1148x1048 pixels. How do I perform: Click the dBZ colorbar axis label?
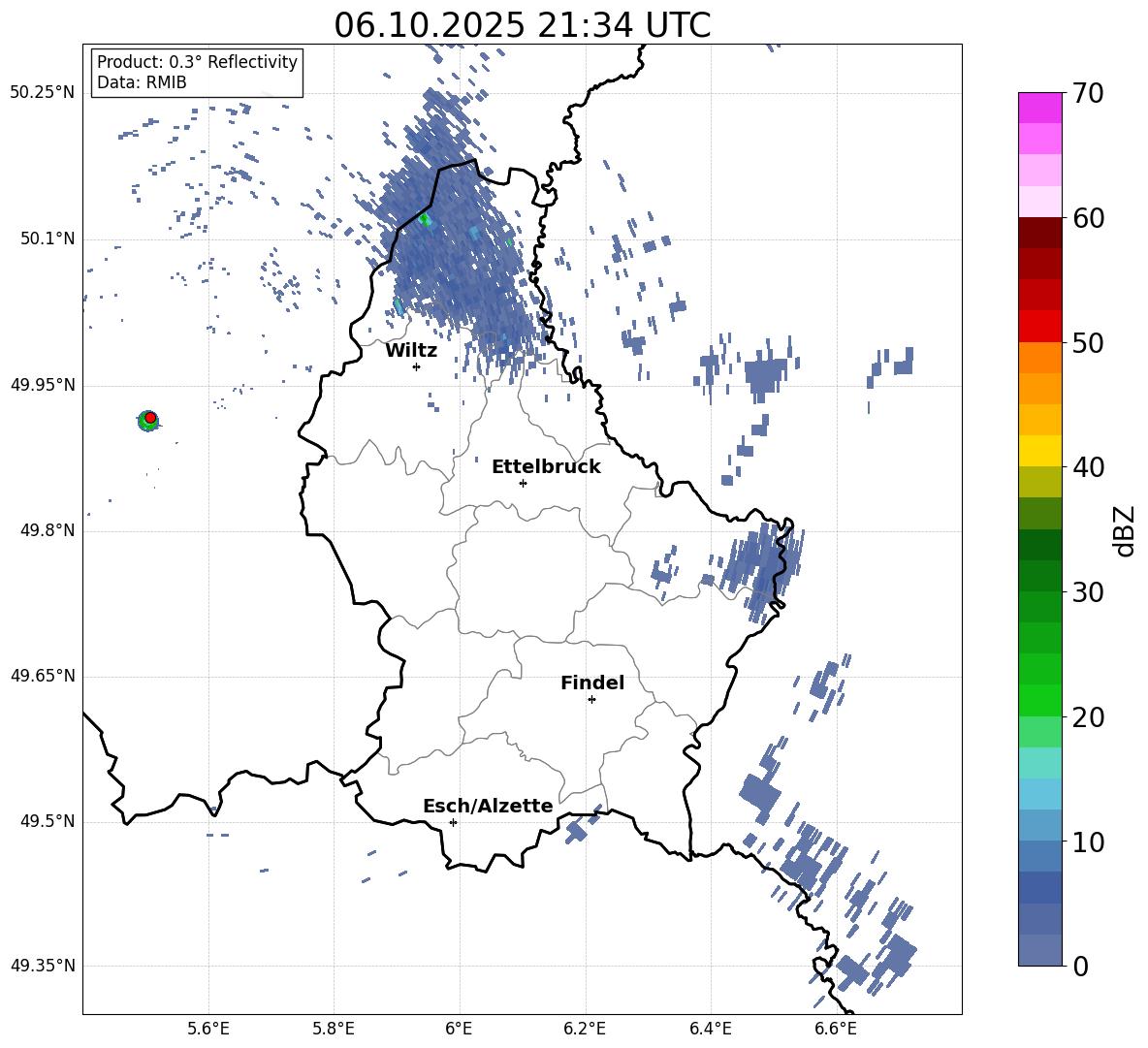tap(1126, 530)
